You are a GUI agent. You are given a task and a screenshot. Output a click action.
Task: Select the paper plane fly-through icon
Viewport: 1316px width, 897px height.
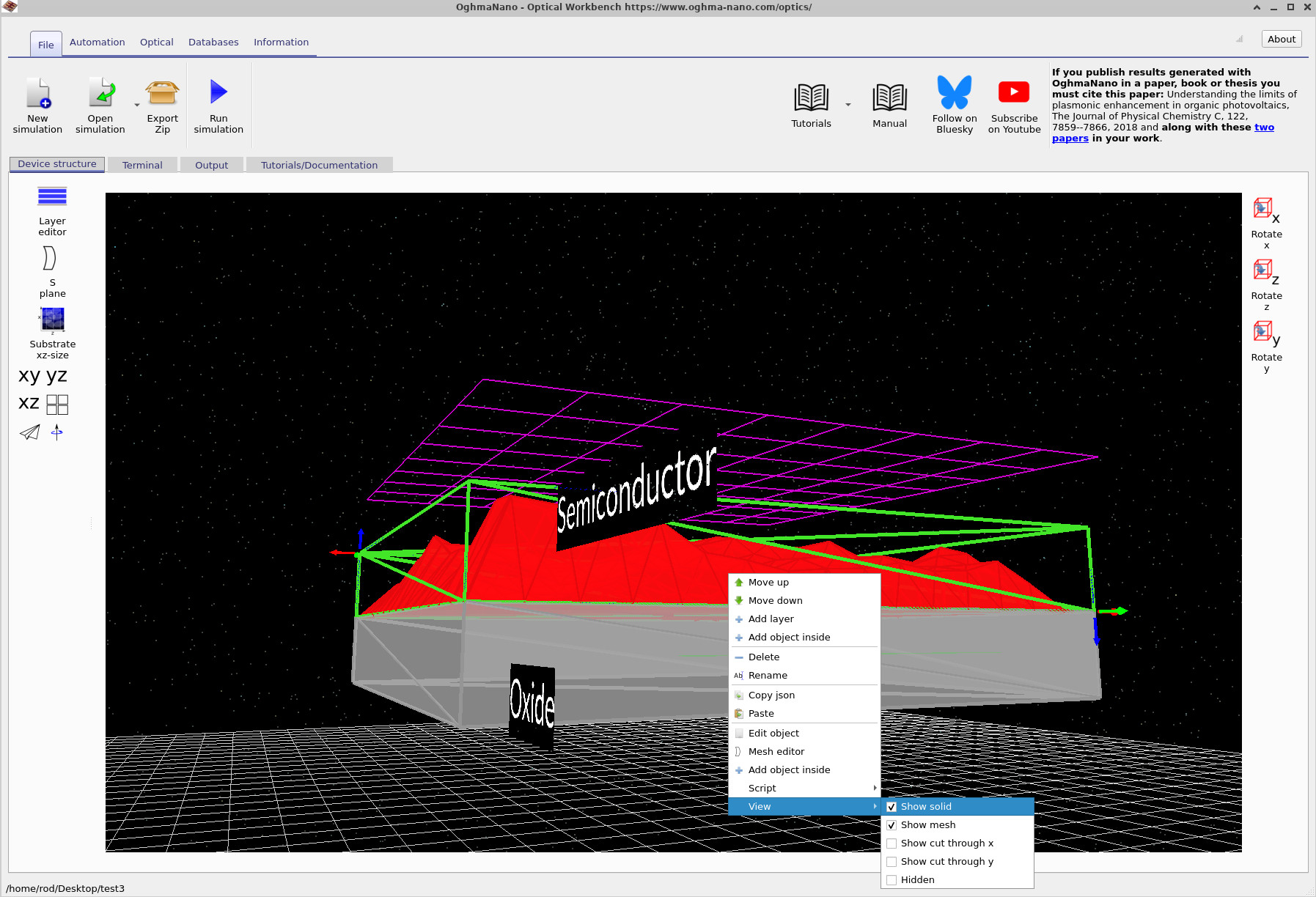click(x=29, y=432)
